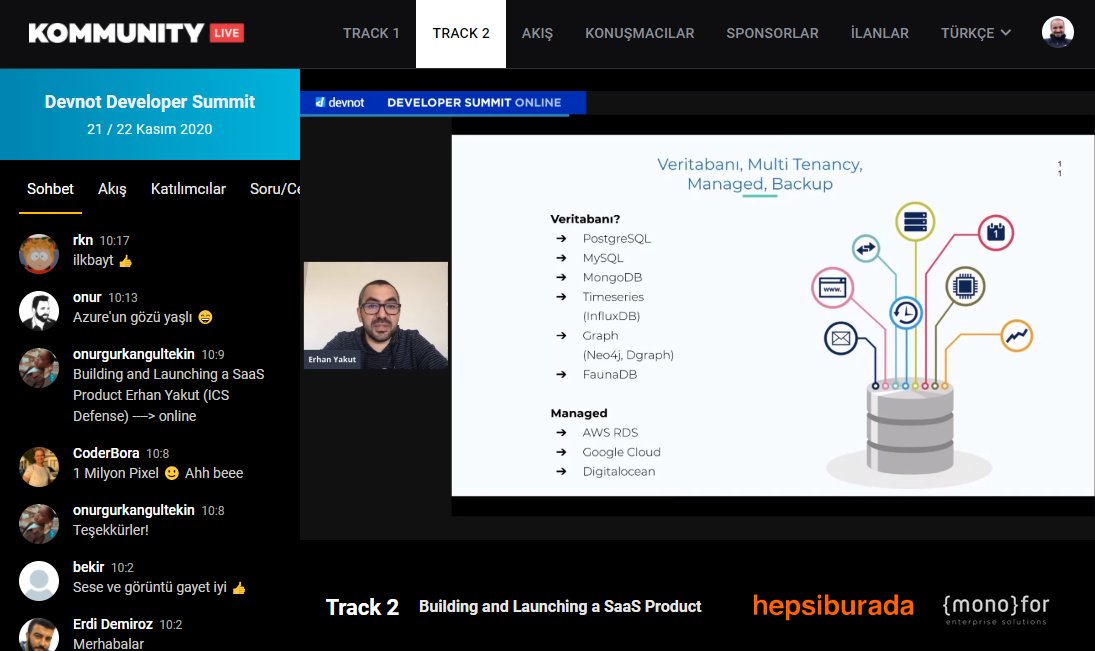Open the SPONSORLAR page
This screenshot has width=1095, height=651.
tap(772, 33)
